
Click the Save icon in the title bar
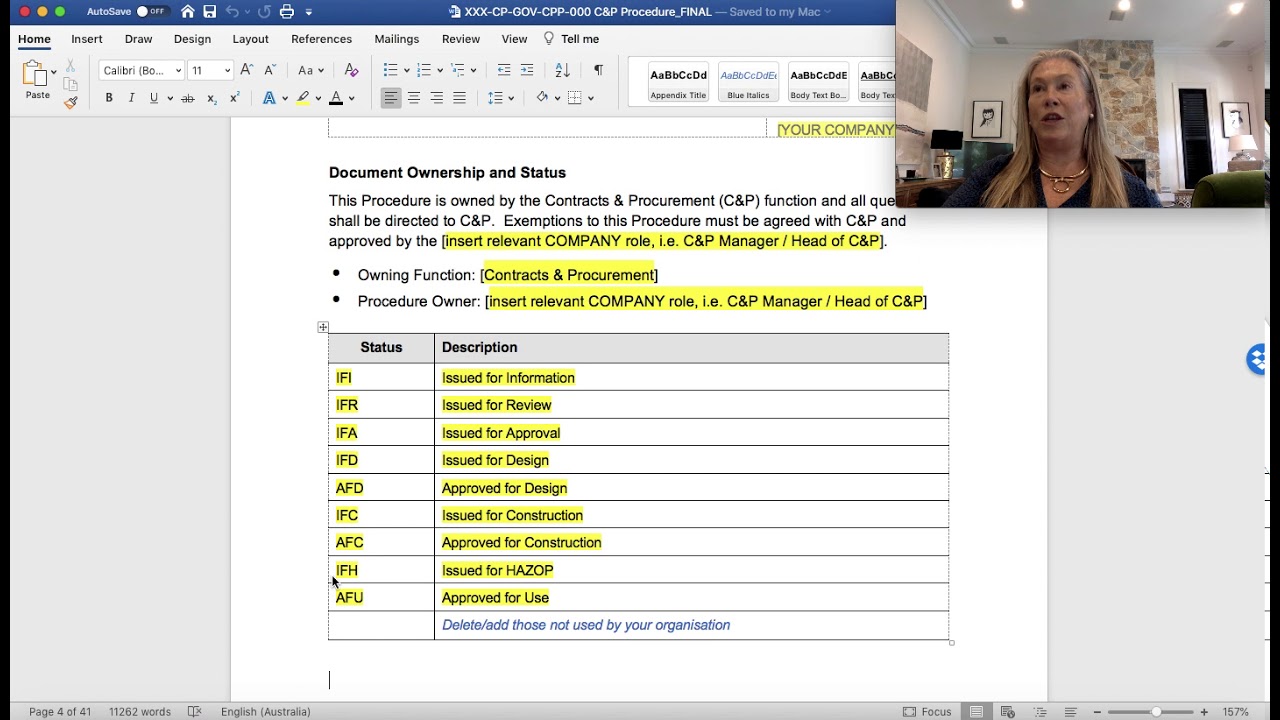tap(210, 12)
